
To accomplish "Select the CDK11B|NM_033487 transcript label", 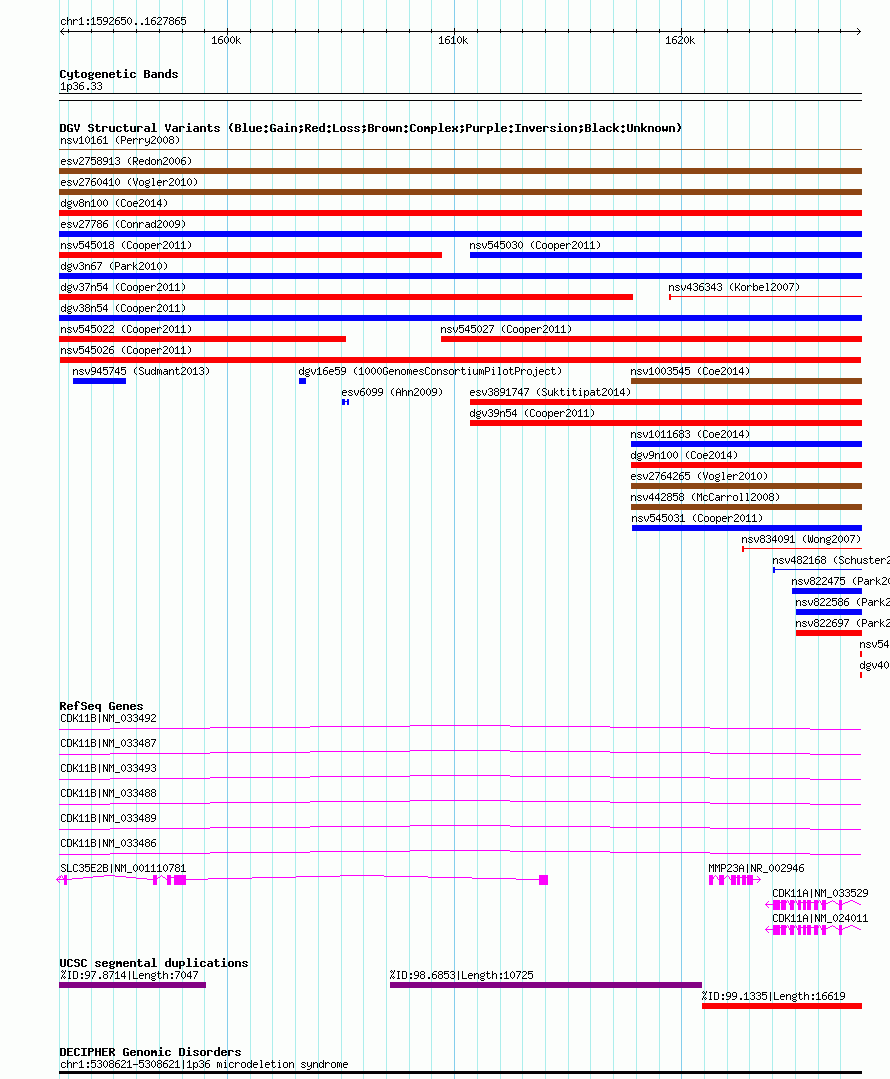I will (108, 743).
